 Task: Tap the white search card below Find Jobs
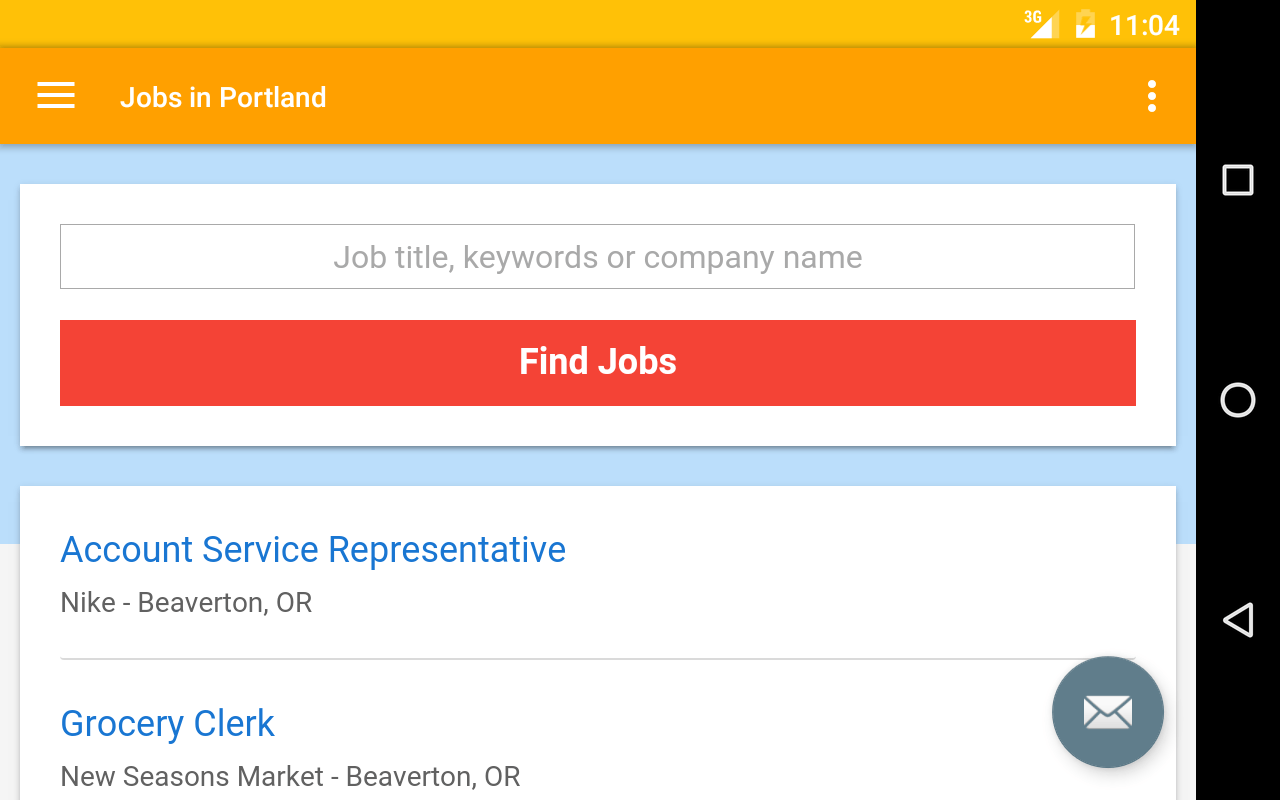click(598, 426)
